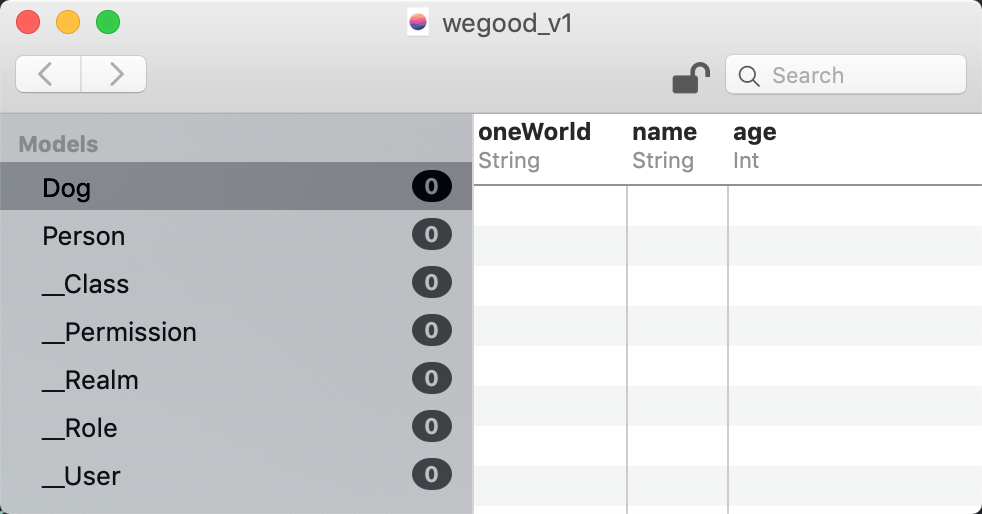
Task: Open the __User model
Action: 81,476
